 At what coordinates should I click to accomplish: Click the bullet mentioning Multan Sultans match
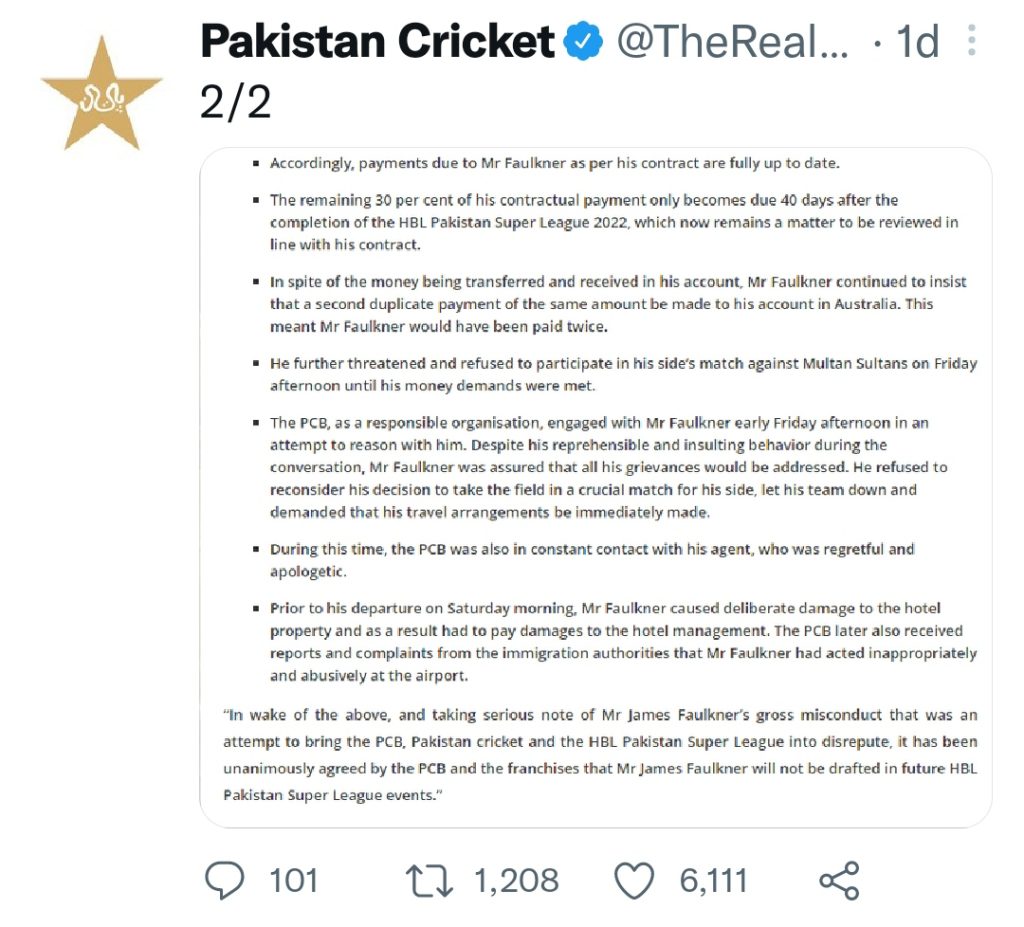click(x=623, y=374)
